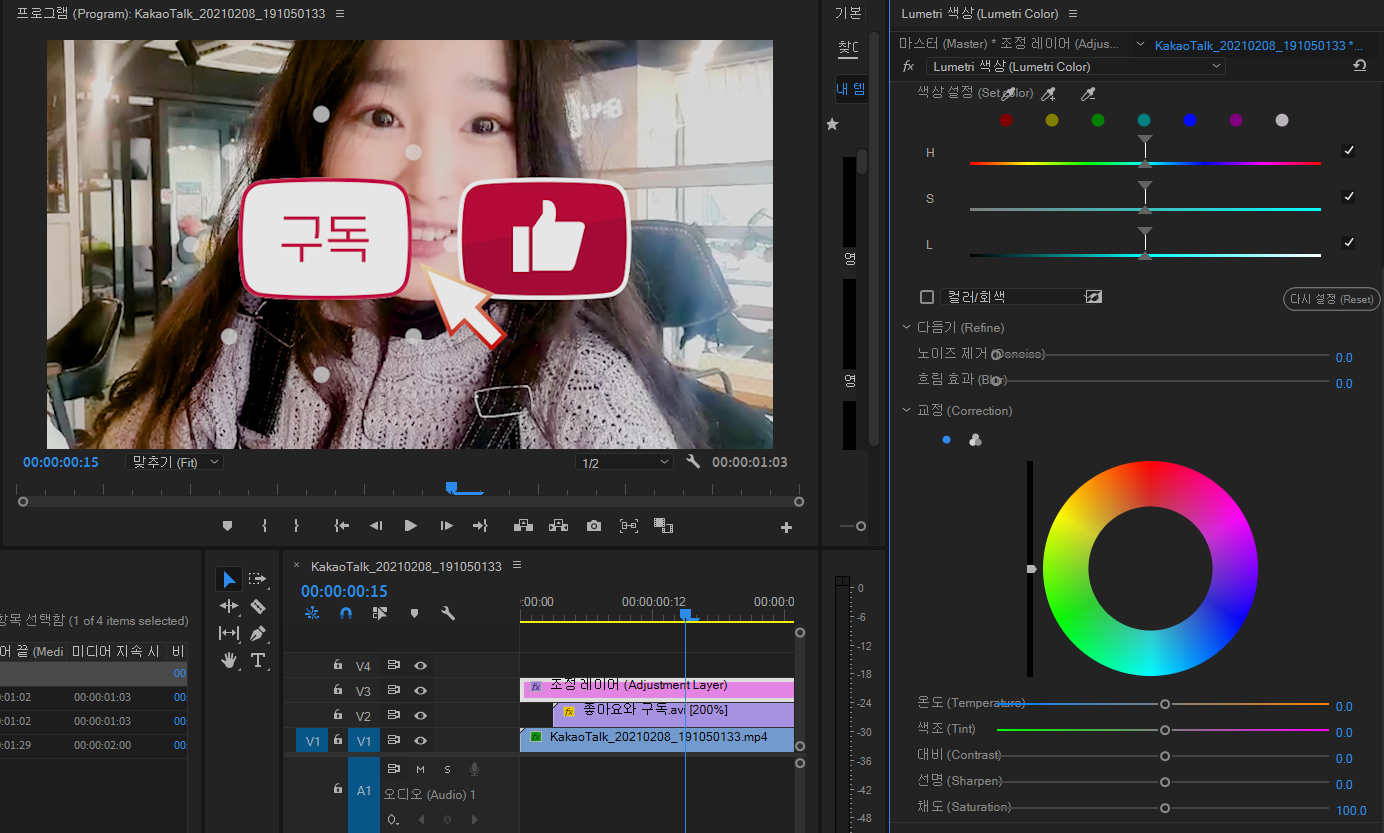
Task: Toggle Snap magnet in timeline
Action: [345, 613]
